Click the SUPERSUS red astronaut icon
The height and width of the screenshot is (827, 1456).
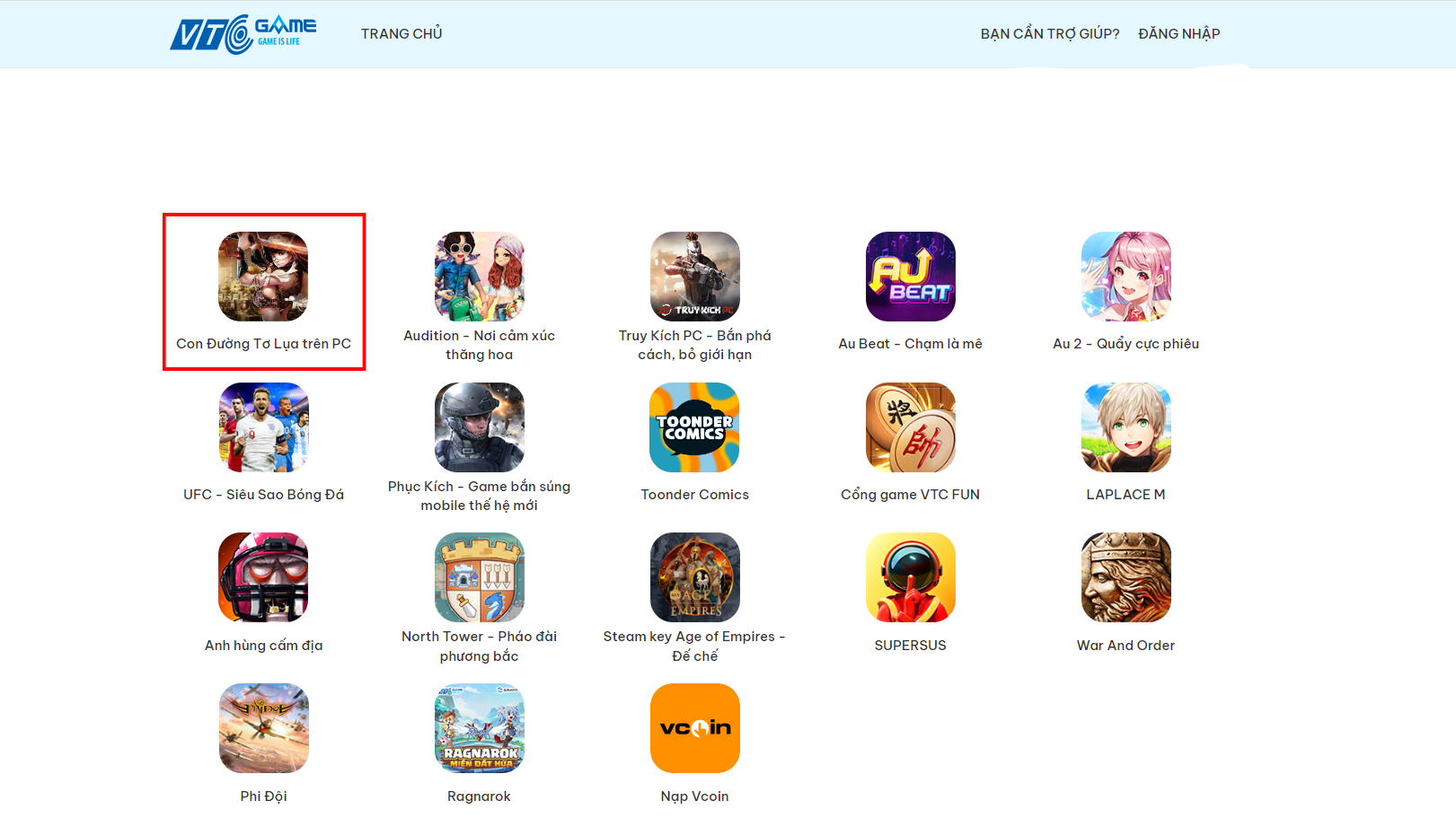910,577
